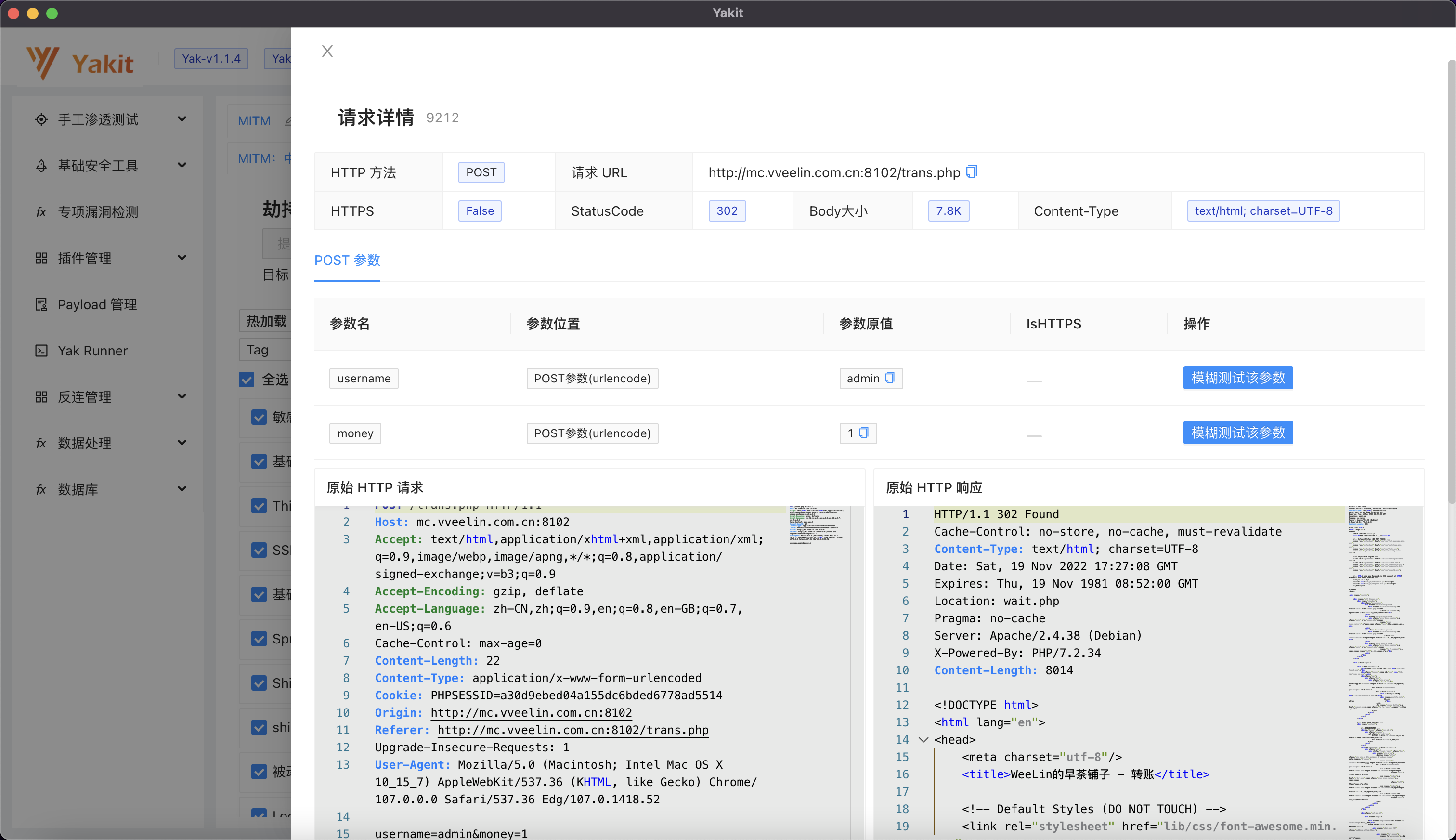The image size is (1456, 840).
Task: Open the MITM tab
Action: click(254, 120)
